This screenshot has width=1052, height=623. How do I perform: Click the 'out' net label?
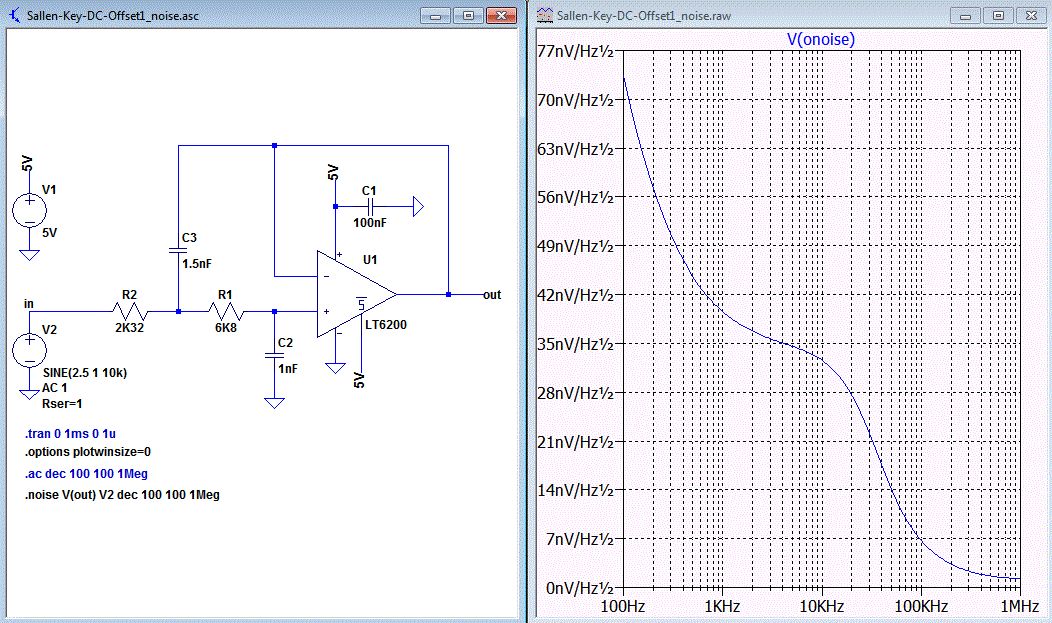pos(492,295)
